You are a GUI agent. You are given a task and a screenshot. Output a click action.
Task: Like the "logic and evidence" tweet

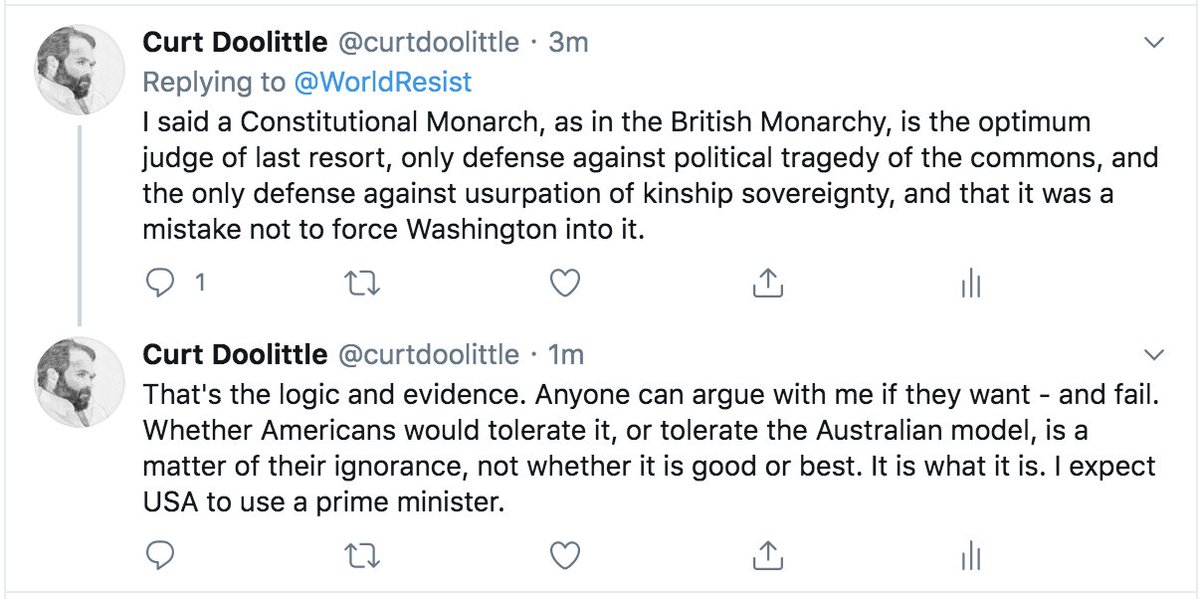coord(566,554)
